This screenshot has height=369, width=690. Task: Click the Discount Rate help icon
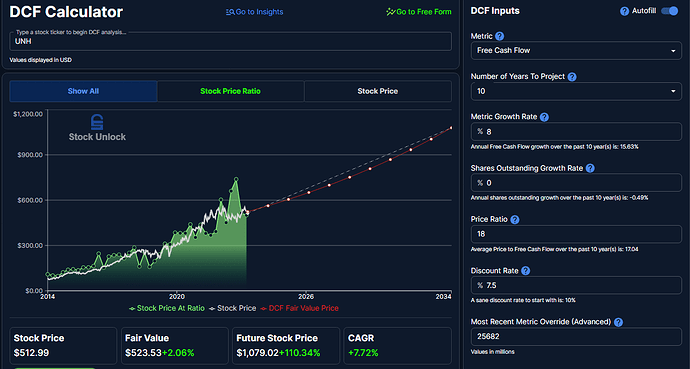525,271
